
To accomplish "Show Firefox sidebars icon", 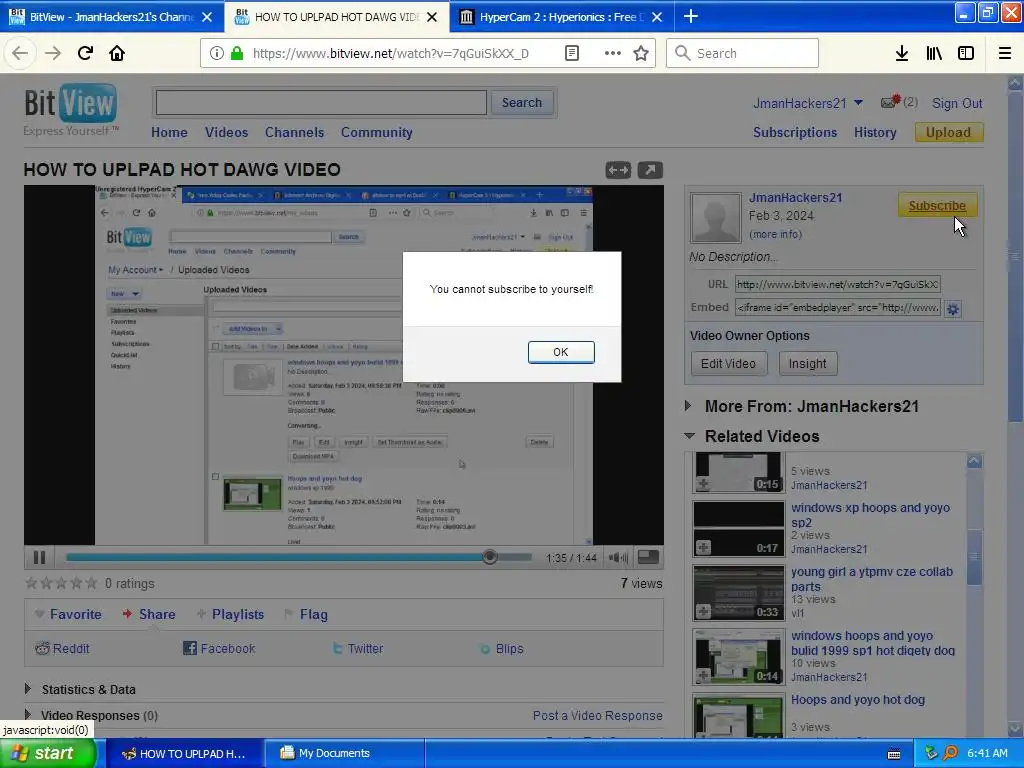I will (966, 53).
